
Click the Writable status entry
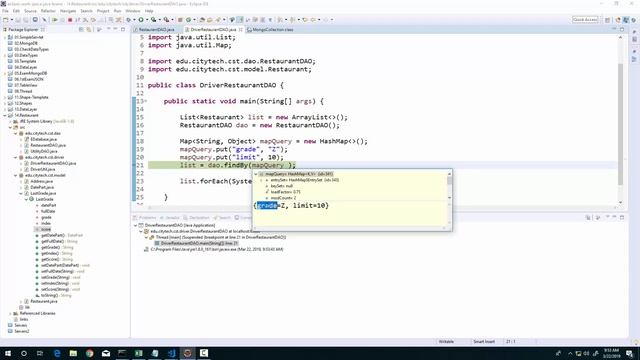pos(446,342)
